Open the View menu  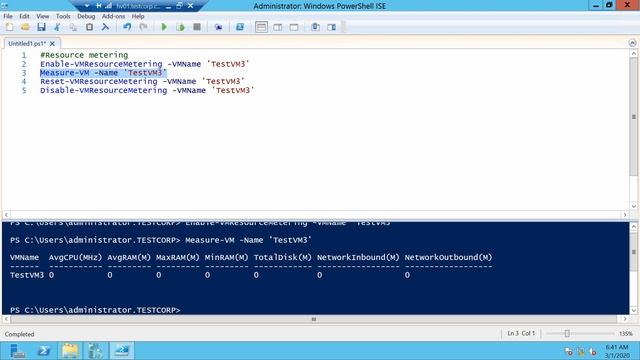42,16
